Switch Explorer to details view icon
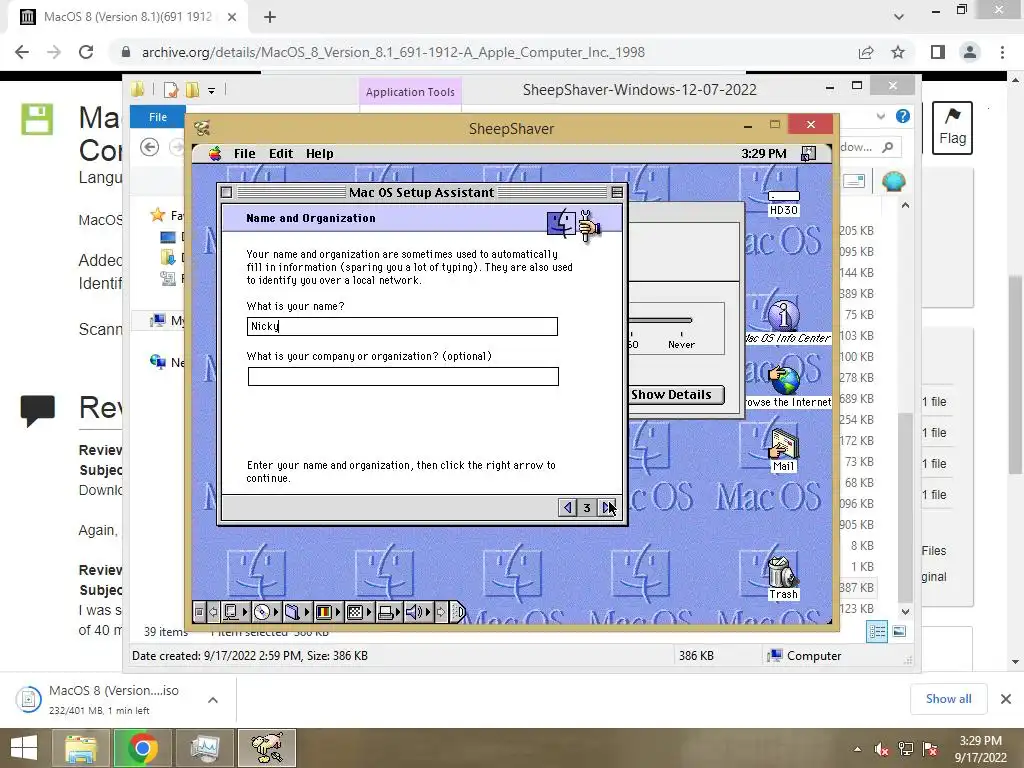1024x768 pixels. point(877,632)
